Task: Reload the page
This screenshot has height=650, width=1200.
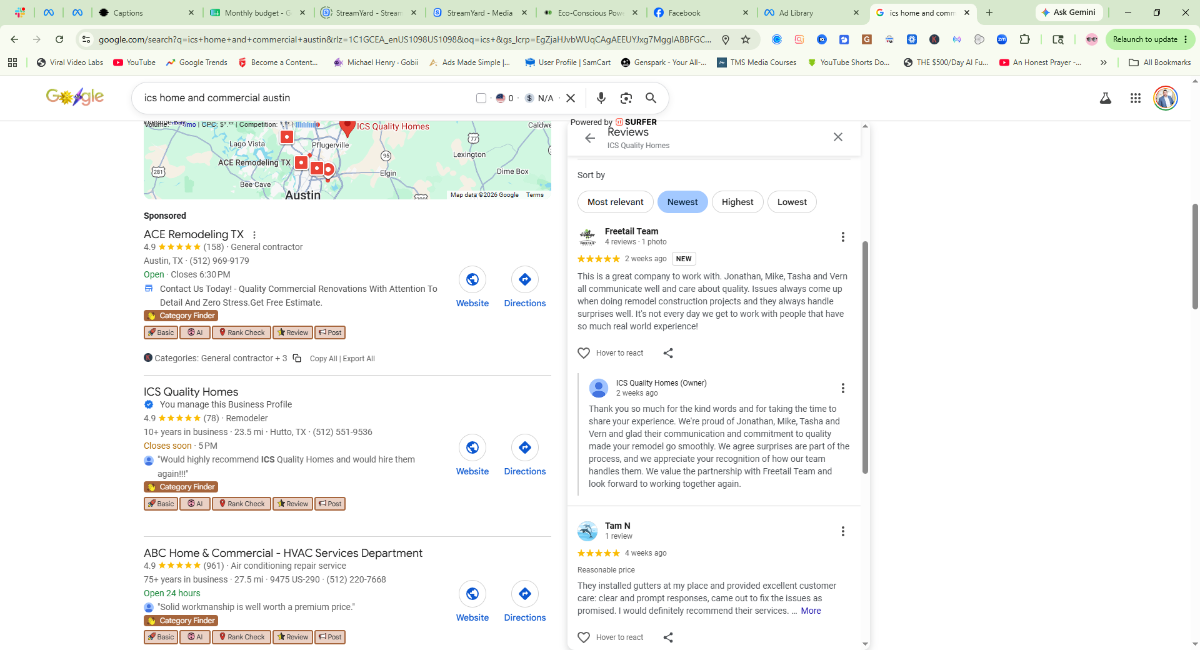Action: pos(60,39)
